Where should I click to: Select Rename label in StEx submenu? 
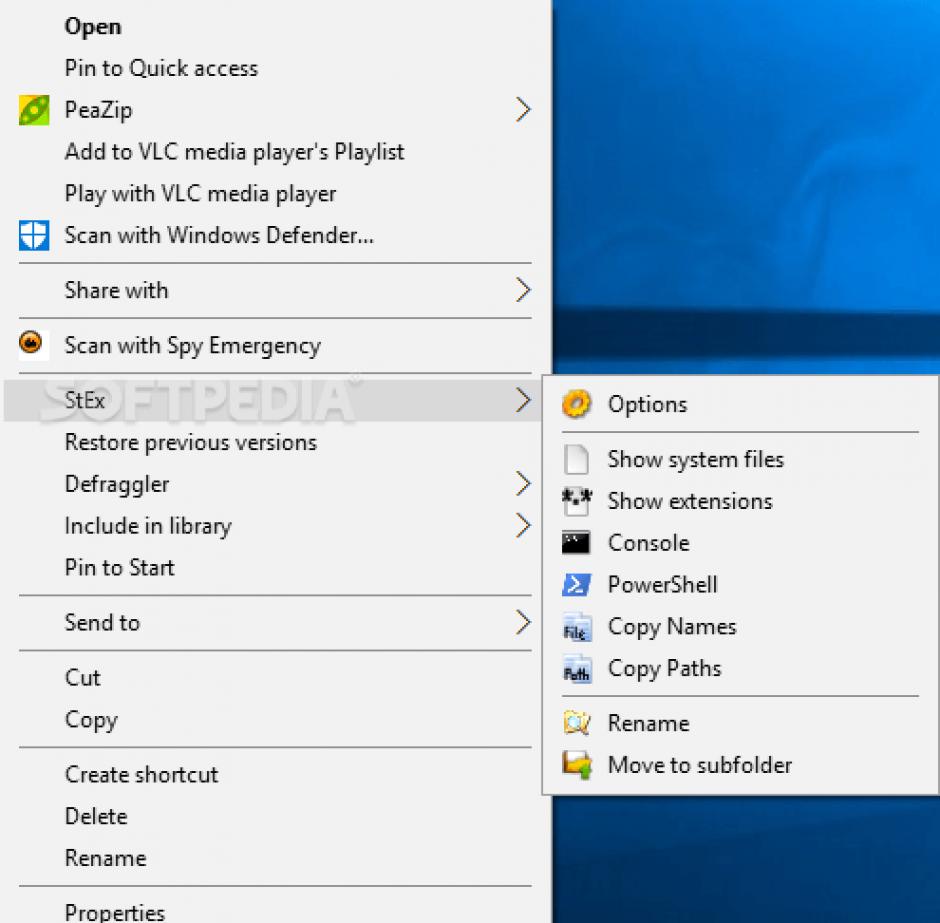point(649,723)
